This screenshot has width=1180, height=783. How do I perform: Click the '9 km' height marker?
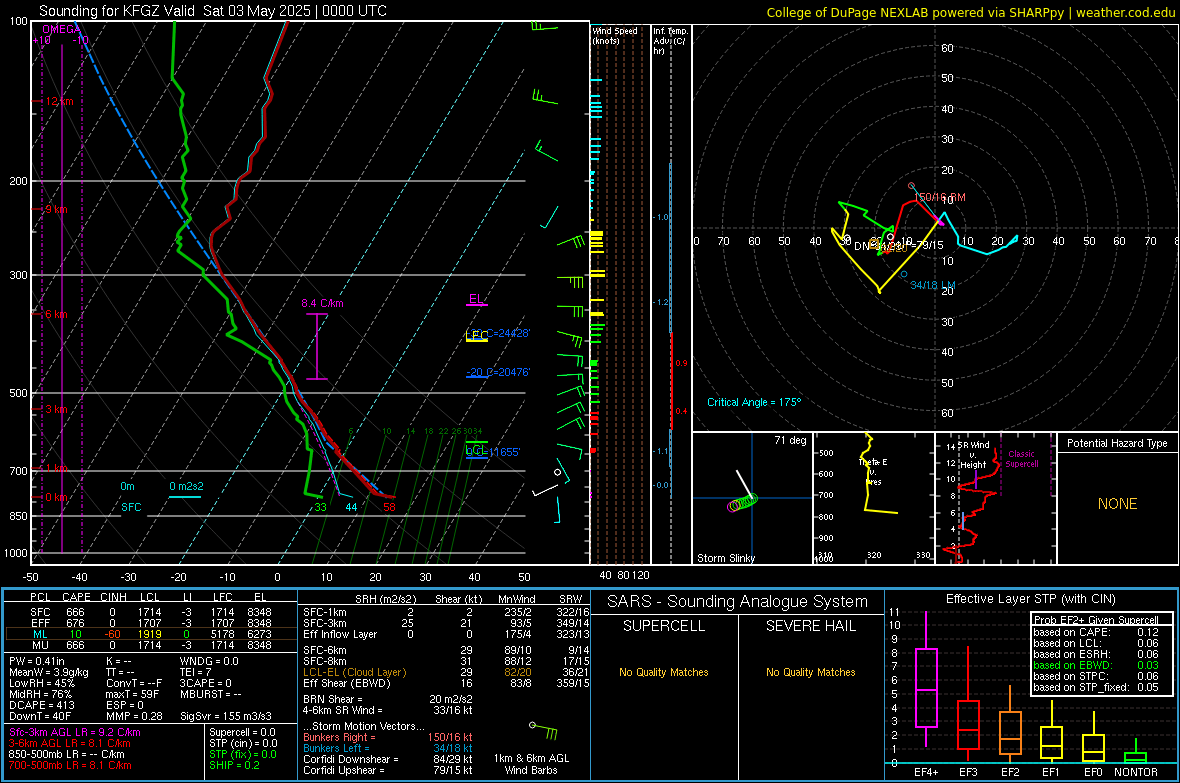click(56, 209)
